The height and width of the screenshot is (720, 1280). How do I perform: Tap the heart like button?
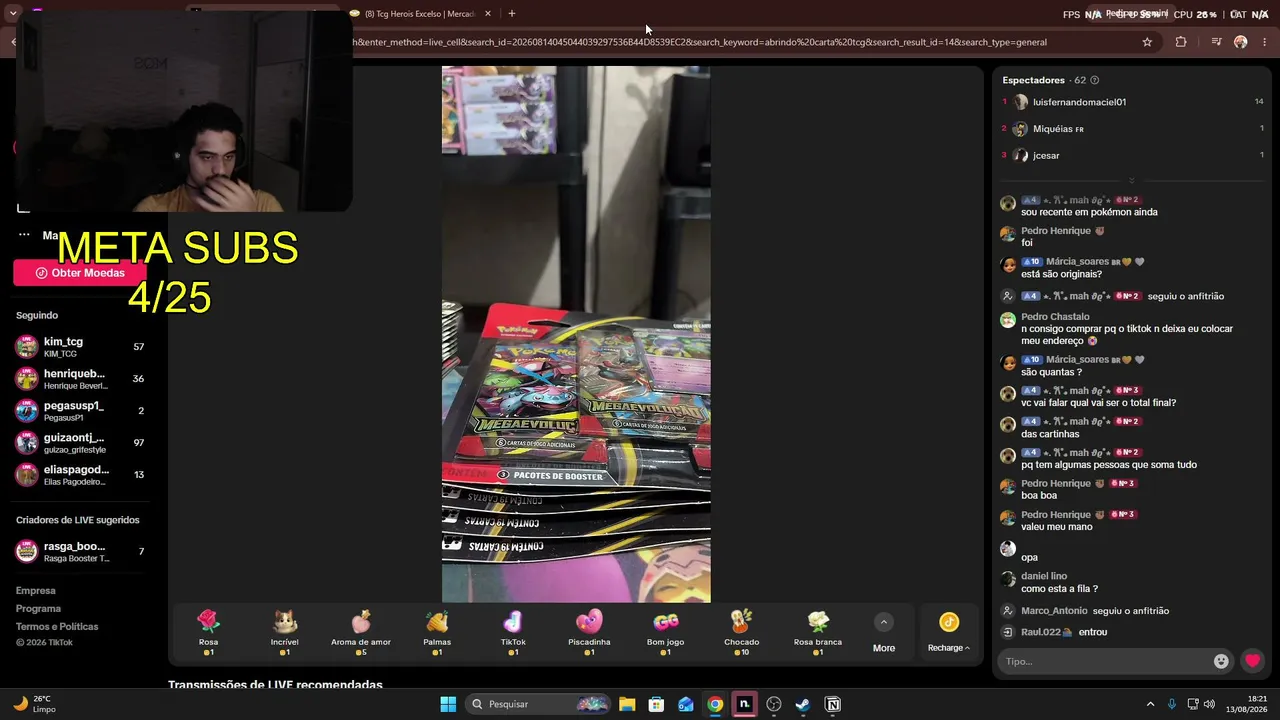1252,661
